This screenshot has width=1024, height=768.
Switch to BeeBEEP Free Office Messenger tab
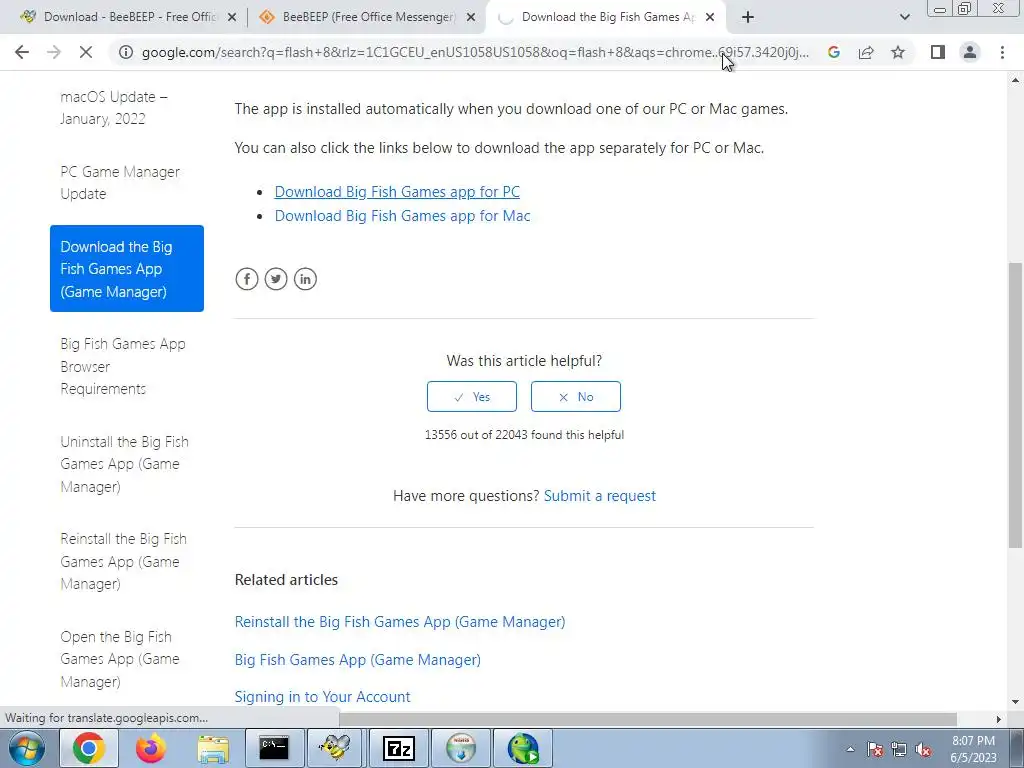(x=367, y=17)
